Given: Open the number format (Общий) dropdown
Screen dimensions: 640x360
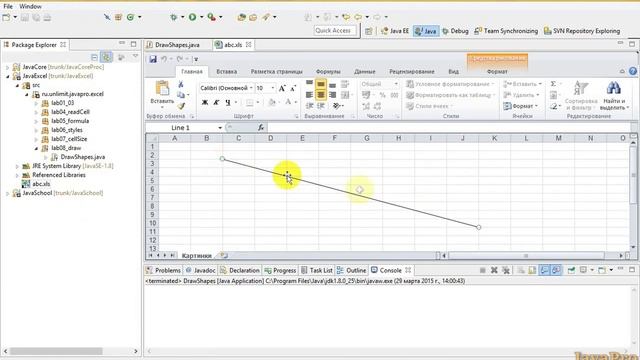Looking at the screenshot, I should coord(396,84).
